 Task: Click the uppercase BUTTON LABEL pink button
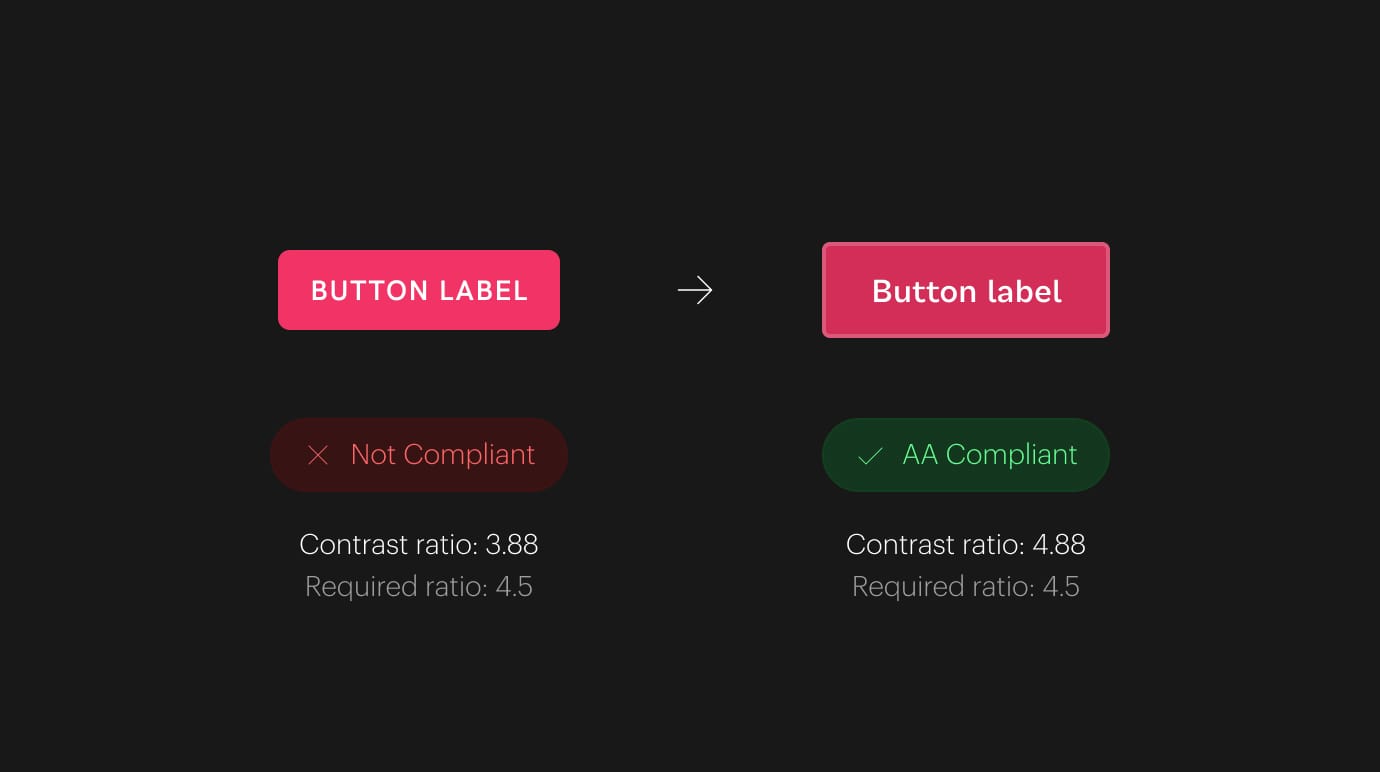(419, 290)
